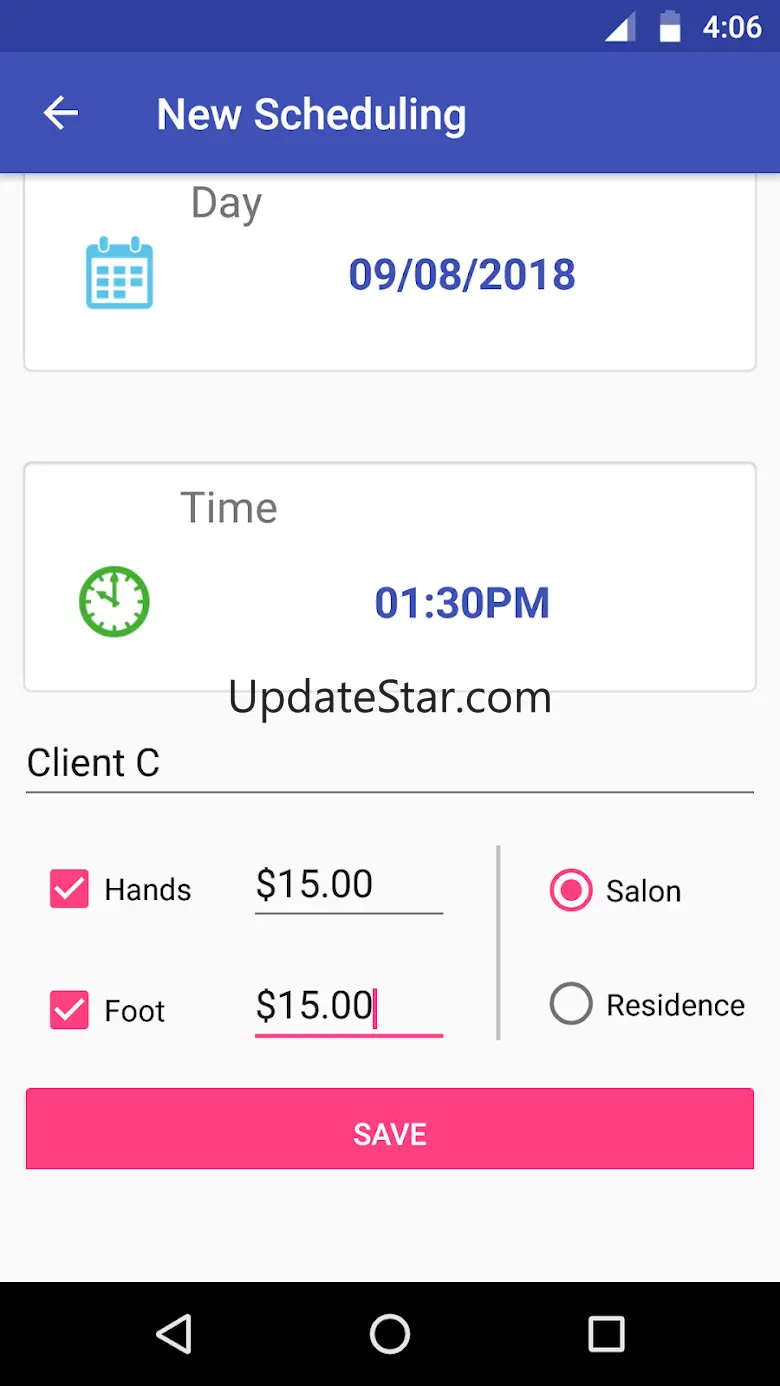Open recent apps square button
Image resolution: width=780 pixels, height=1386 pixels.
[606, 1333]
